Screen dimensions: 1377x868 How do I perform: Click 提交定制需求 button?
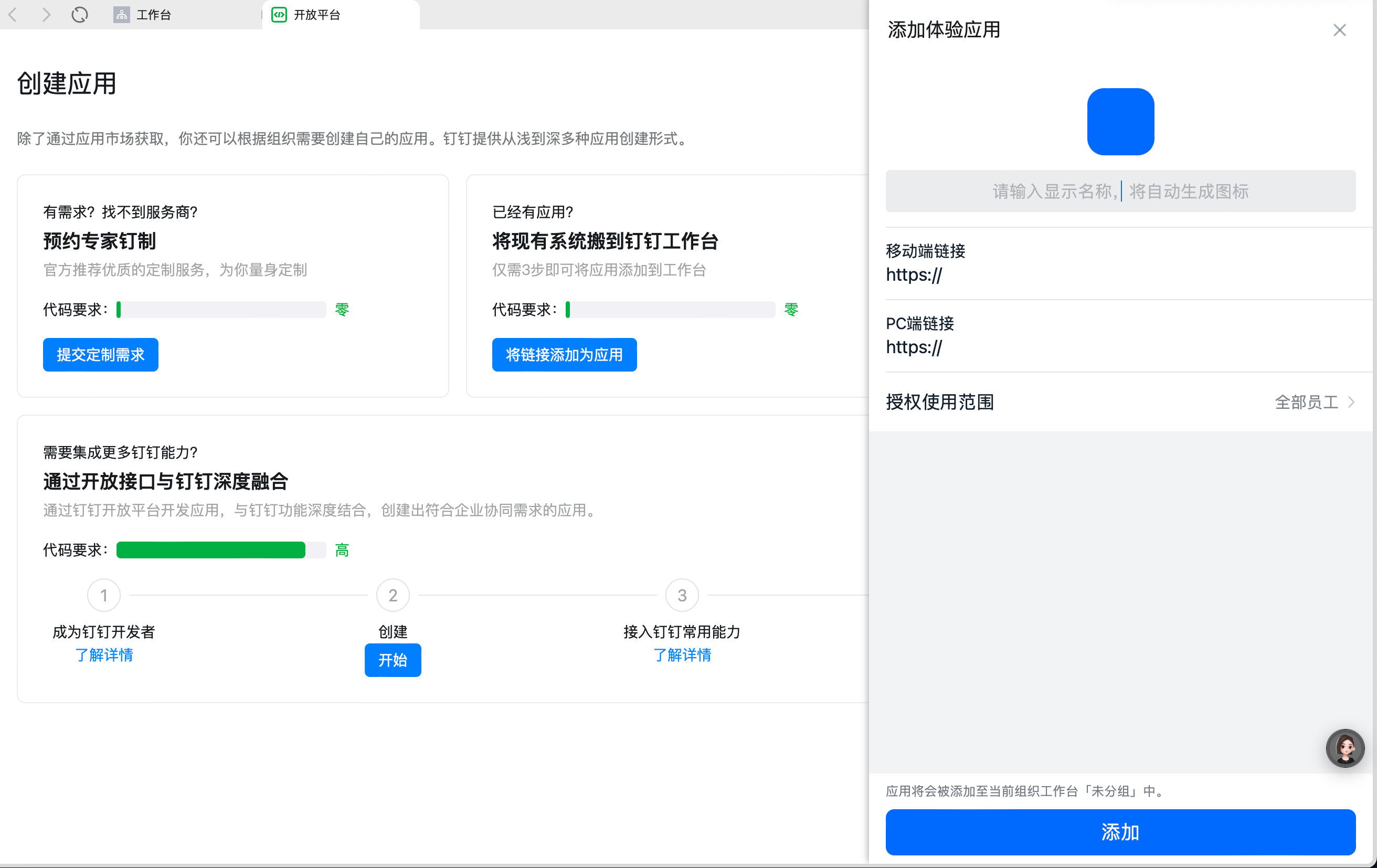101,355
